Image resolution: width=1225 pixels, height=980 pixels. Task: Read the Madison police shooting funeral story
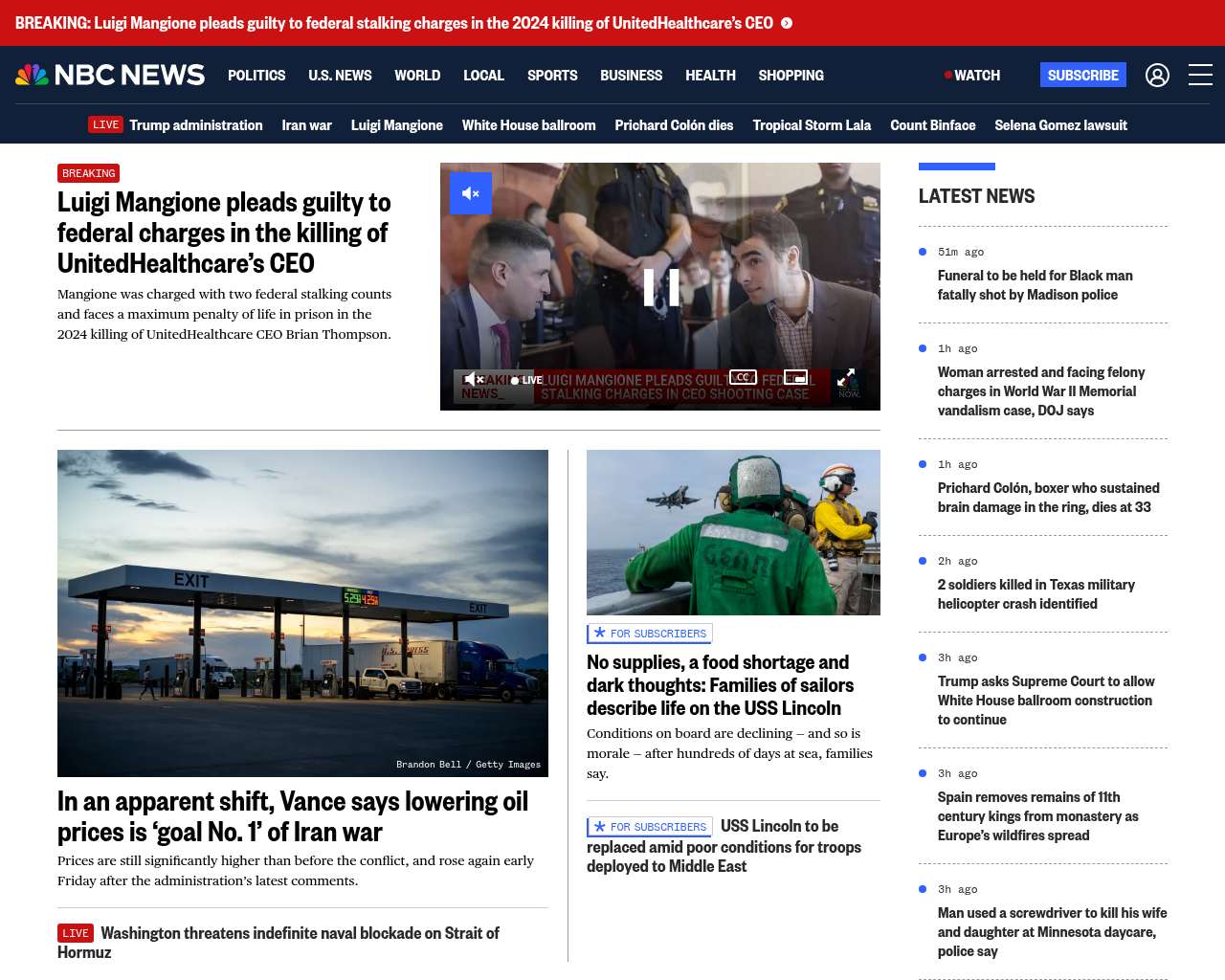[1036, 285]
